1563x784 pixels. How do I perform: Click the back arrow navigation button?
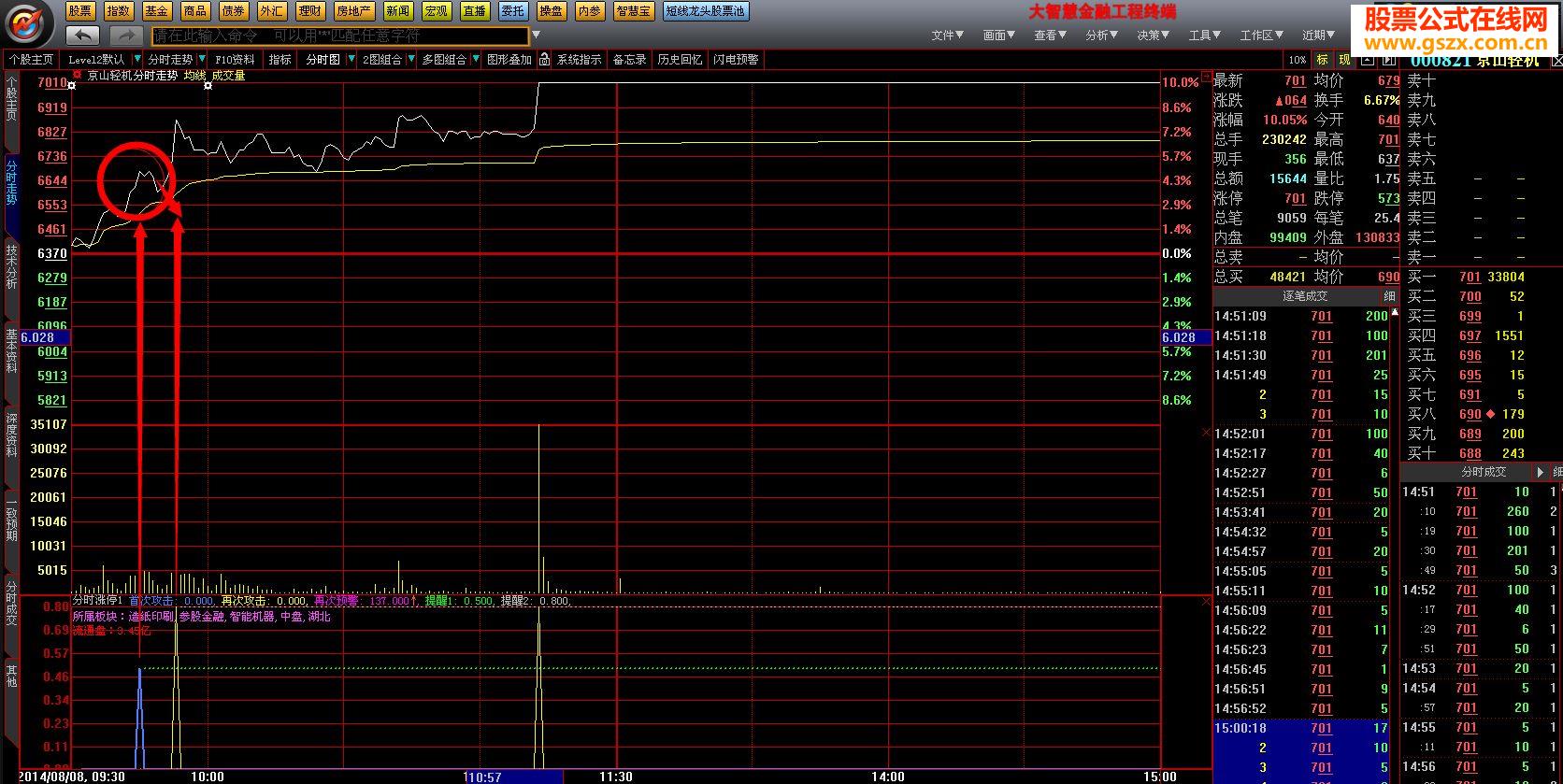tap(82, 36)
